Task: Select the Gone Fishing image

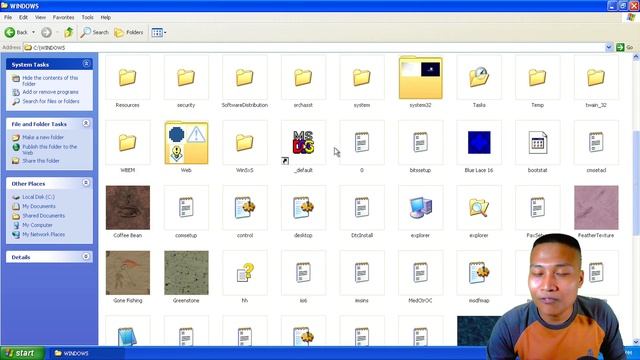Action: (x=127, y=273)
